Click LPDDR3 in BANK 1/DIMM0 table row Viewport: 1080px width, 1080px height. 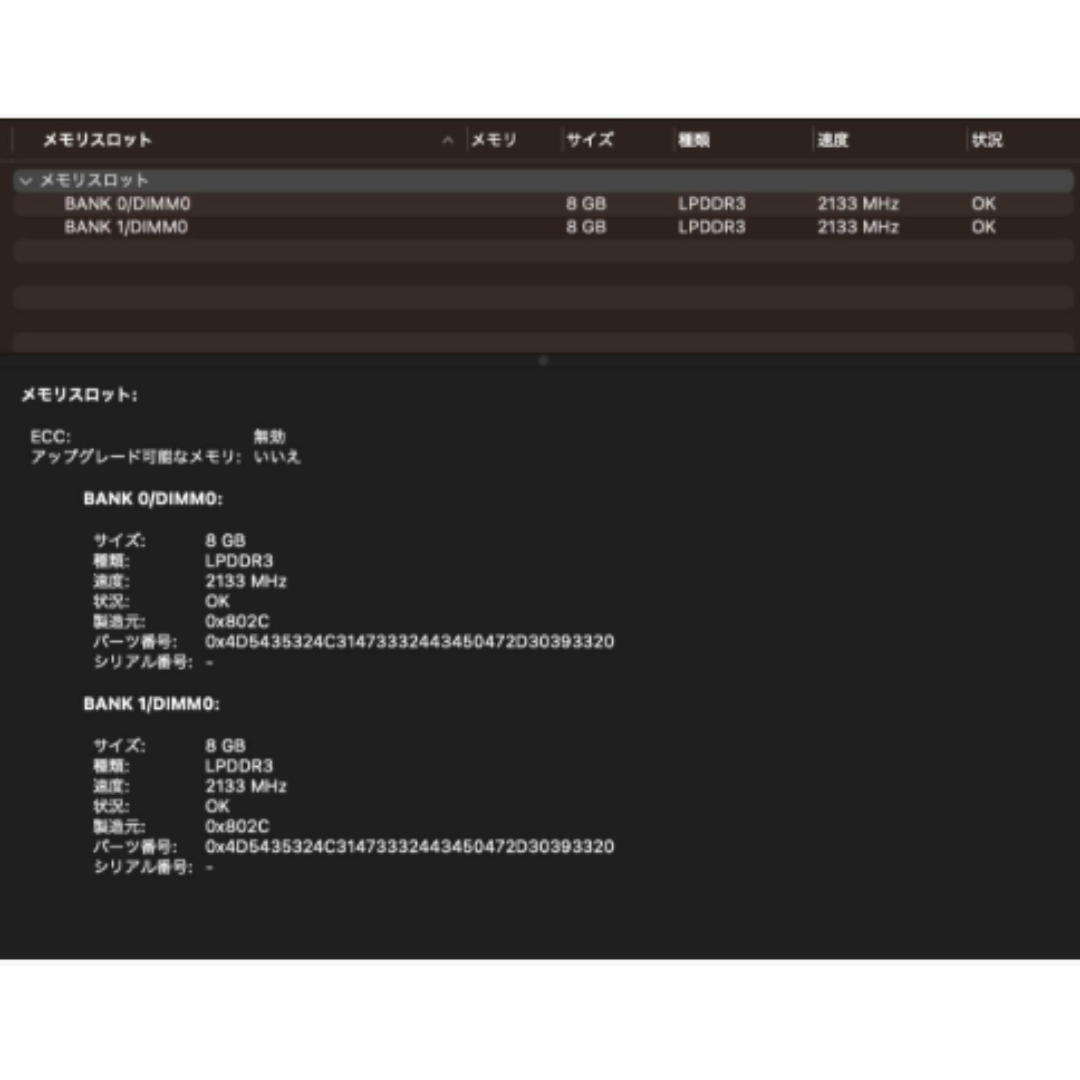tap(712, 227)
